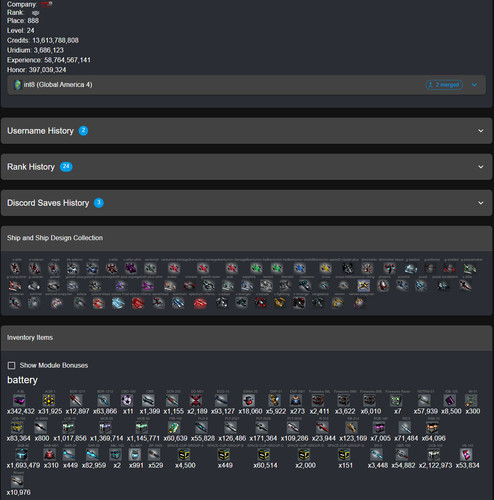Click the rocket icon showing x57,939
This screenshot has height=500, width=494.
424,400
